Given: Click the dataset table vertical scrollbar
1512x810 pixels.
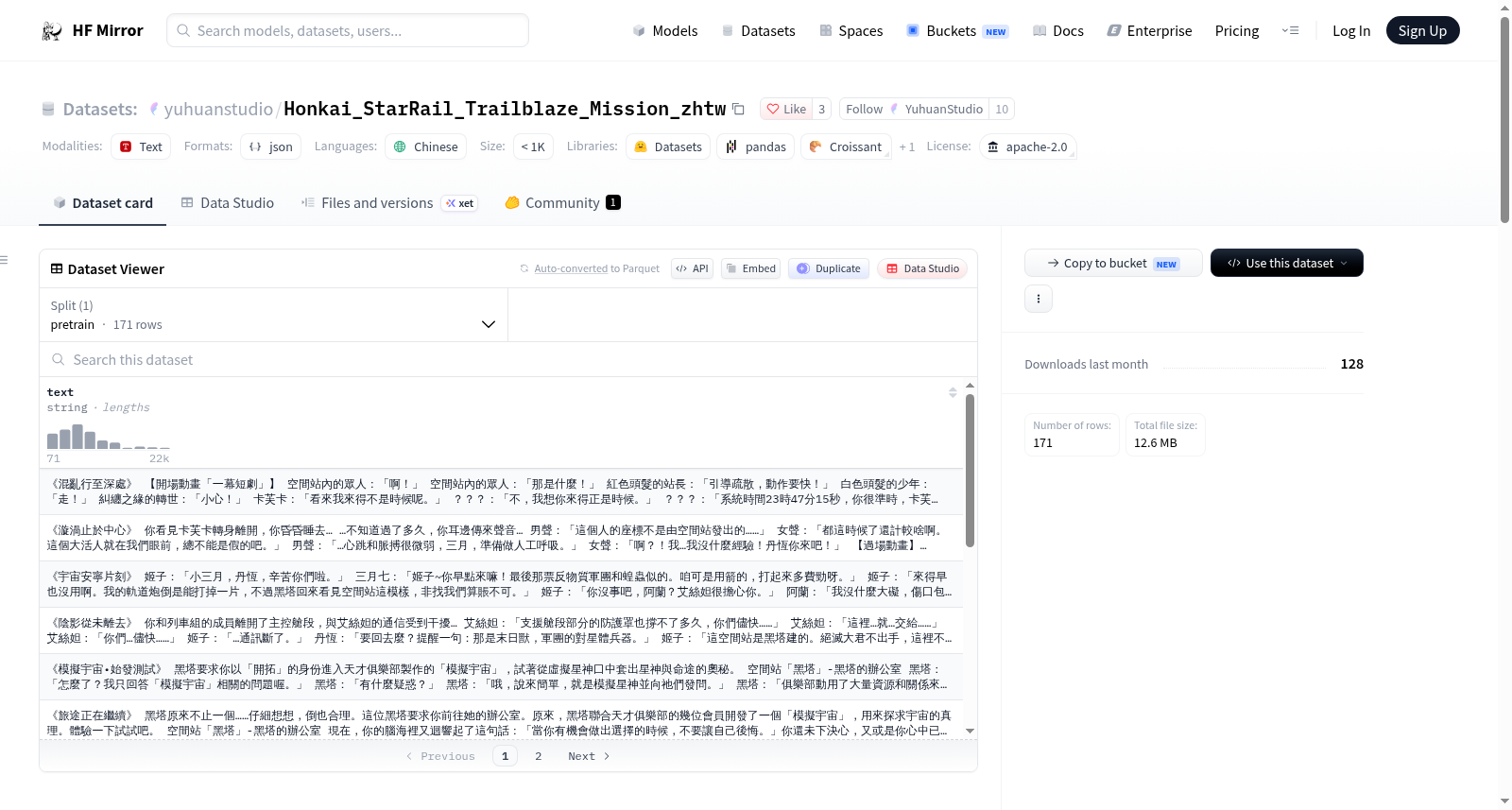Looking at the screenshot, I should (970, 471).
